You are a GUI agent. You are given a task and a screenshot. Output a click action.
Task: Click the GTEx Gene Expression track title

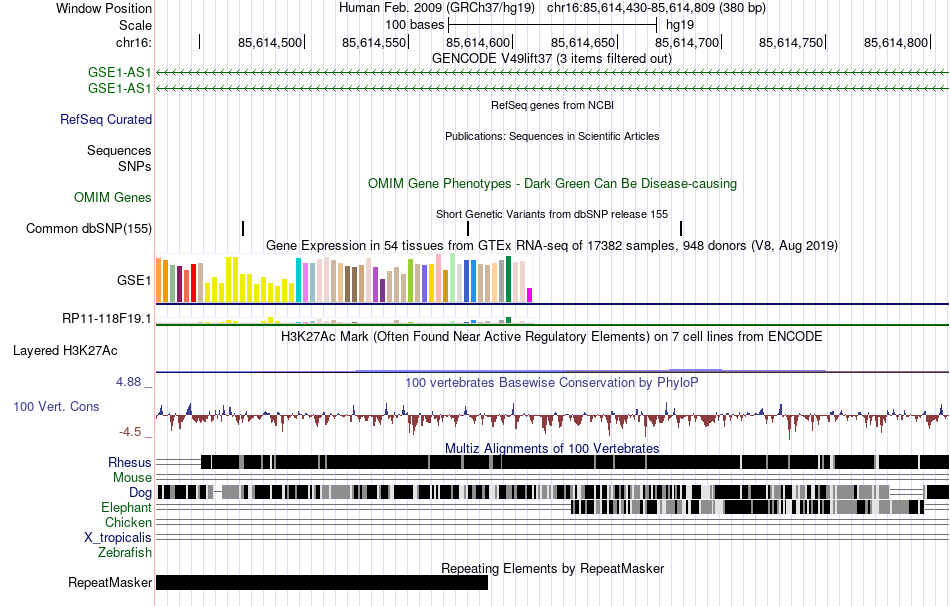(x=552, y=245)
